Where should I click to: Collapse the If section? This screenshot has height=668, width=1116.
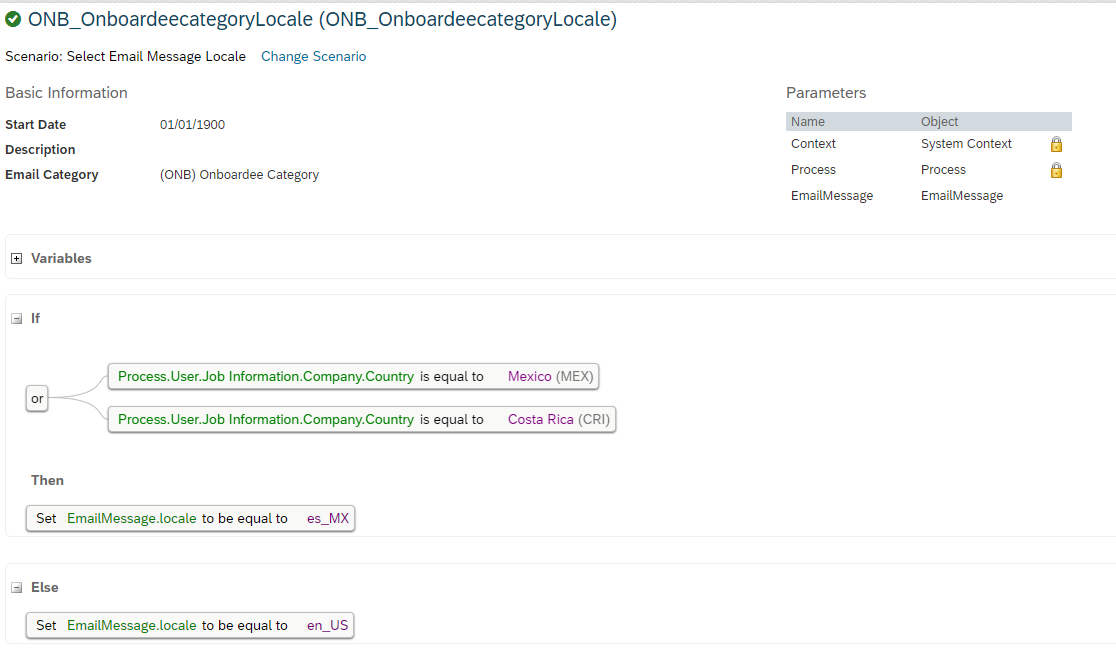[x=16, y=319]
